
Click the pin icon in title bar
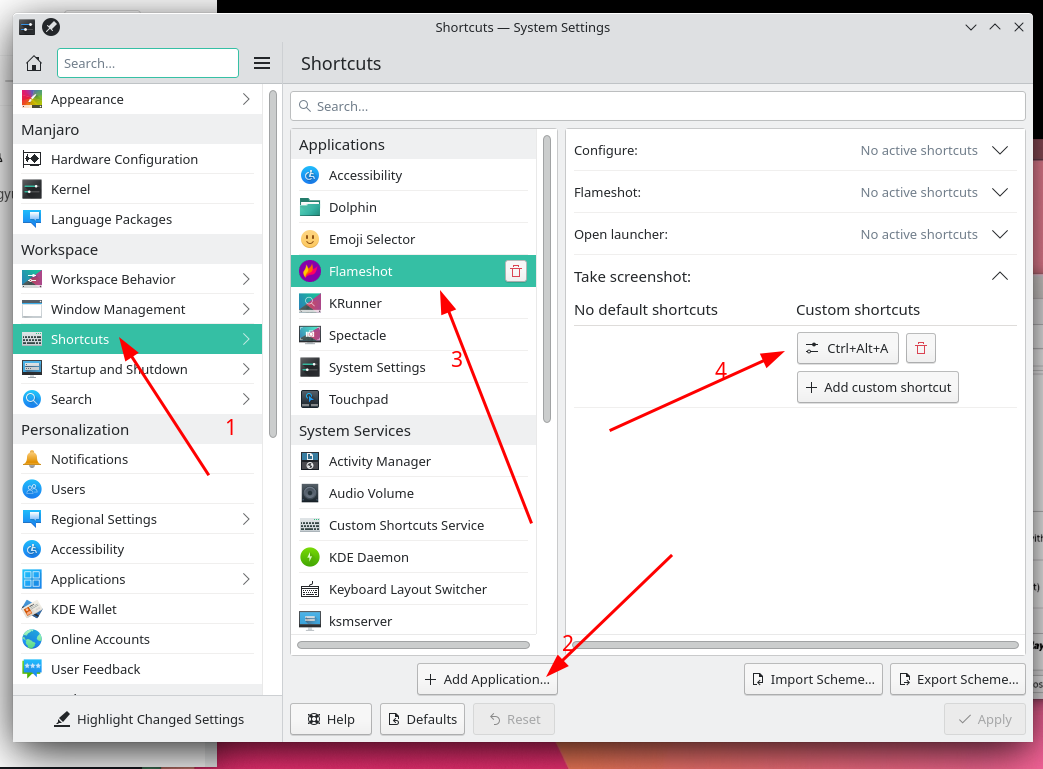[51, 27]
